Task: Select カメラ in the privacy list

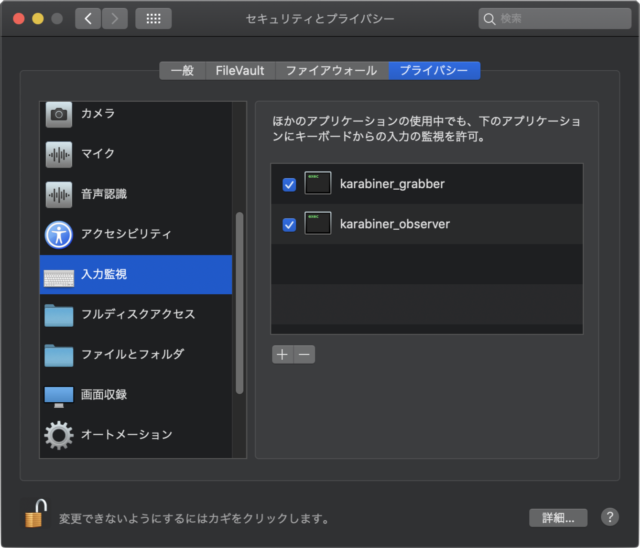Action: click(136, 114)
